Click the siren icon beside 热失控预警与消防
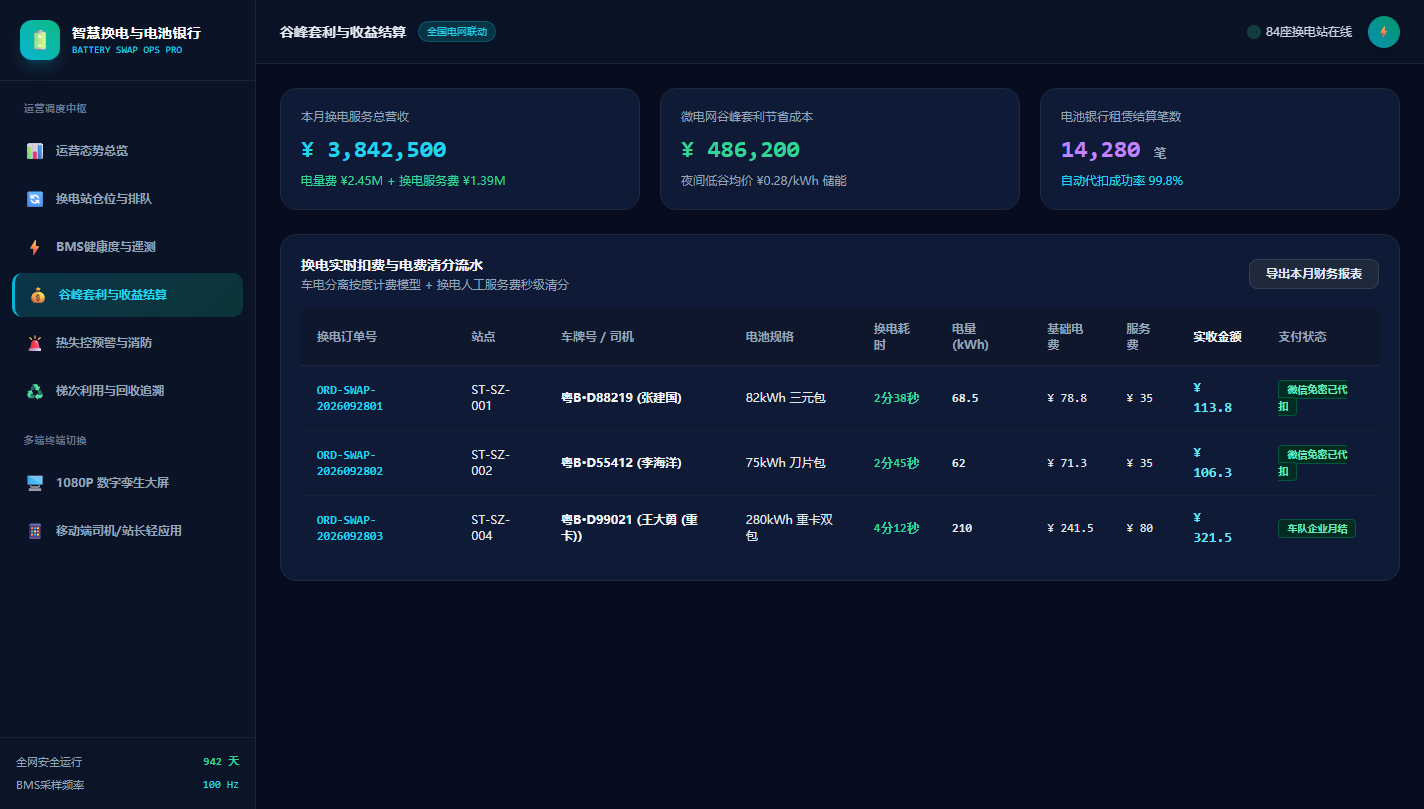This screenshot has width=1424, height=809. pyautogui.click(x=35, y=343)
